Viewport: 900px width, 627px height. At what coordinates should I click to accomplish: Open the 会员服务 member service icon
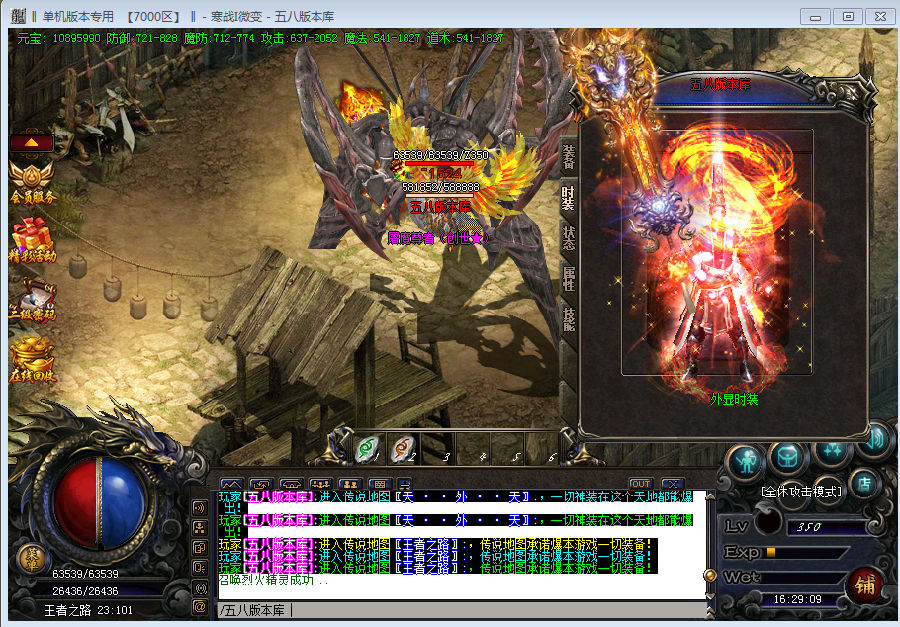coord(32,183)
